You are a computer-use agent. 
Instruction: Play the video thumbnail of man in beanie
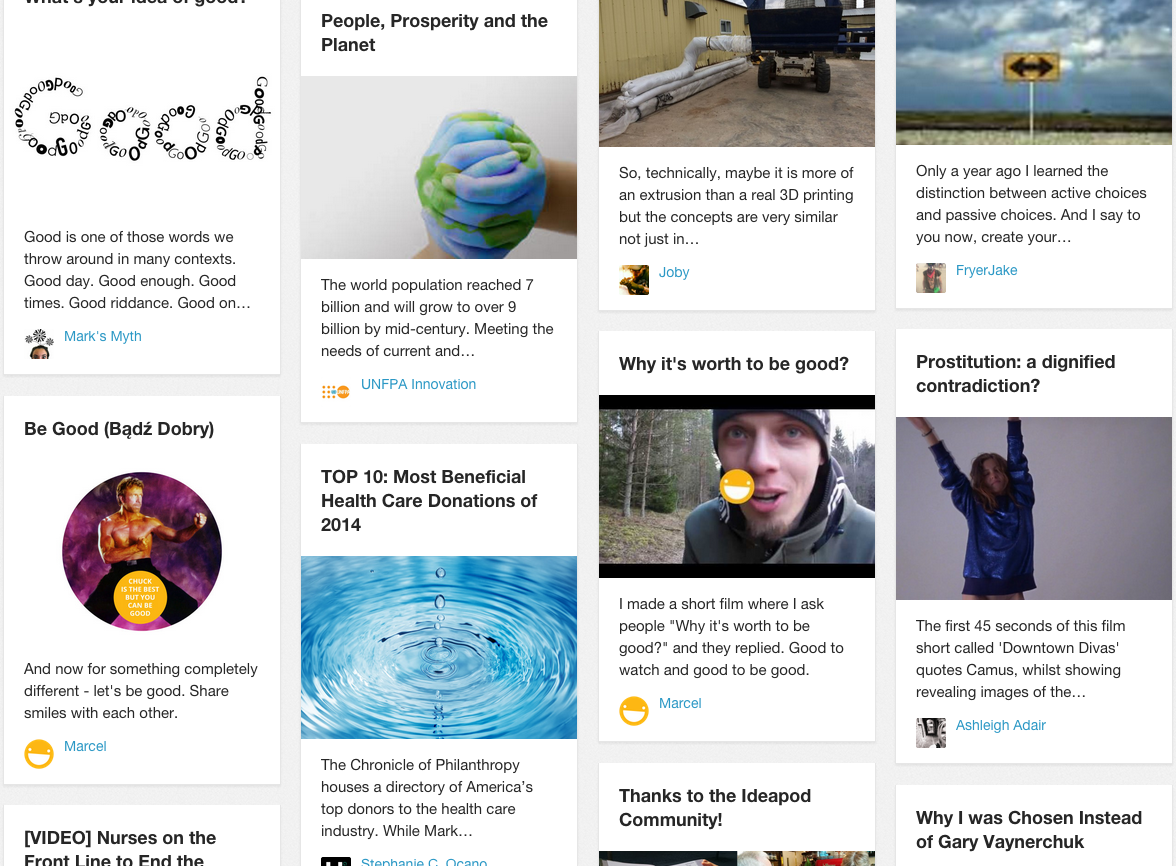point(736,486)
